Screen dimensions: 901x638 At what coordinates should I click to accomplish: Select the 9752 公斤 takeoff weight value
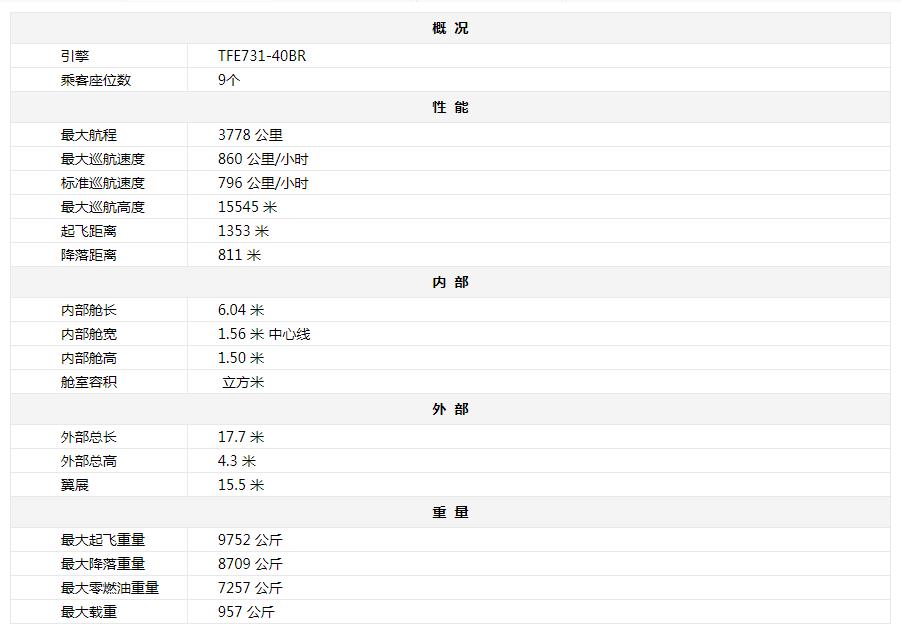click(250, 540)
